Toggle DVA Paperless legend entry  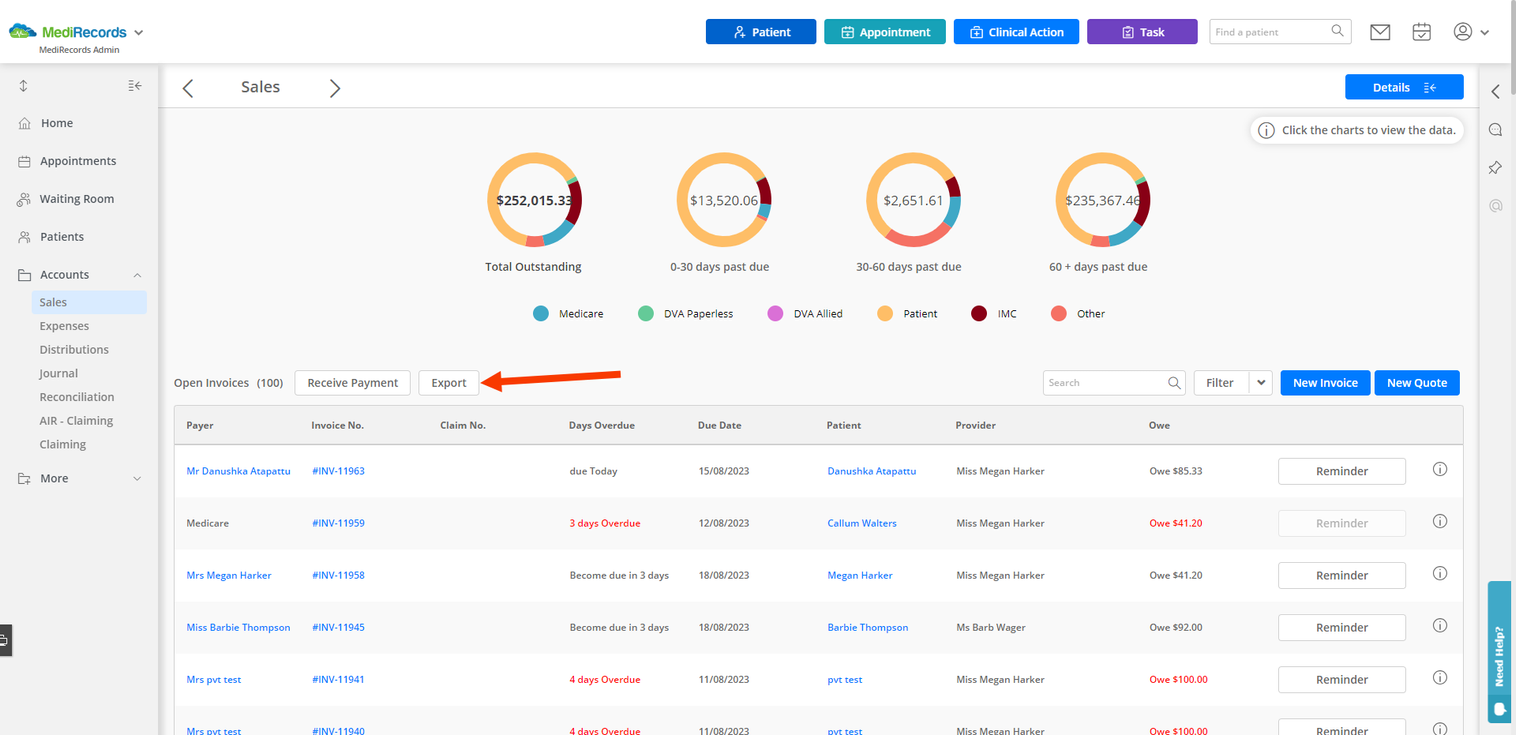(x=686, y=314)
